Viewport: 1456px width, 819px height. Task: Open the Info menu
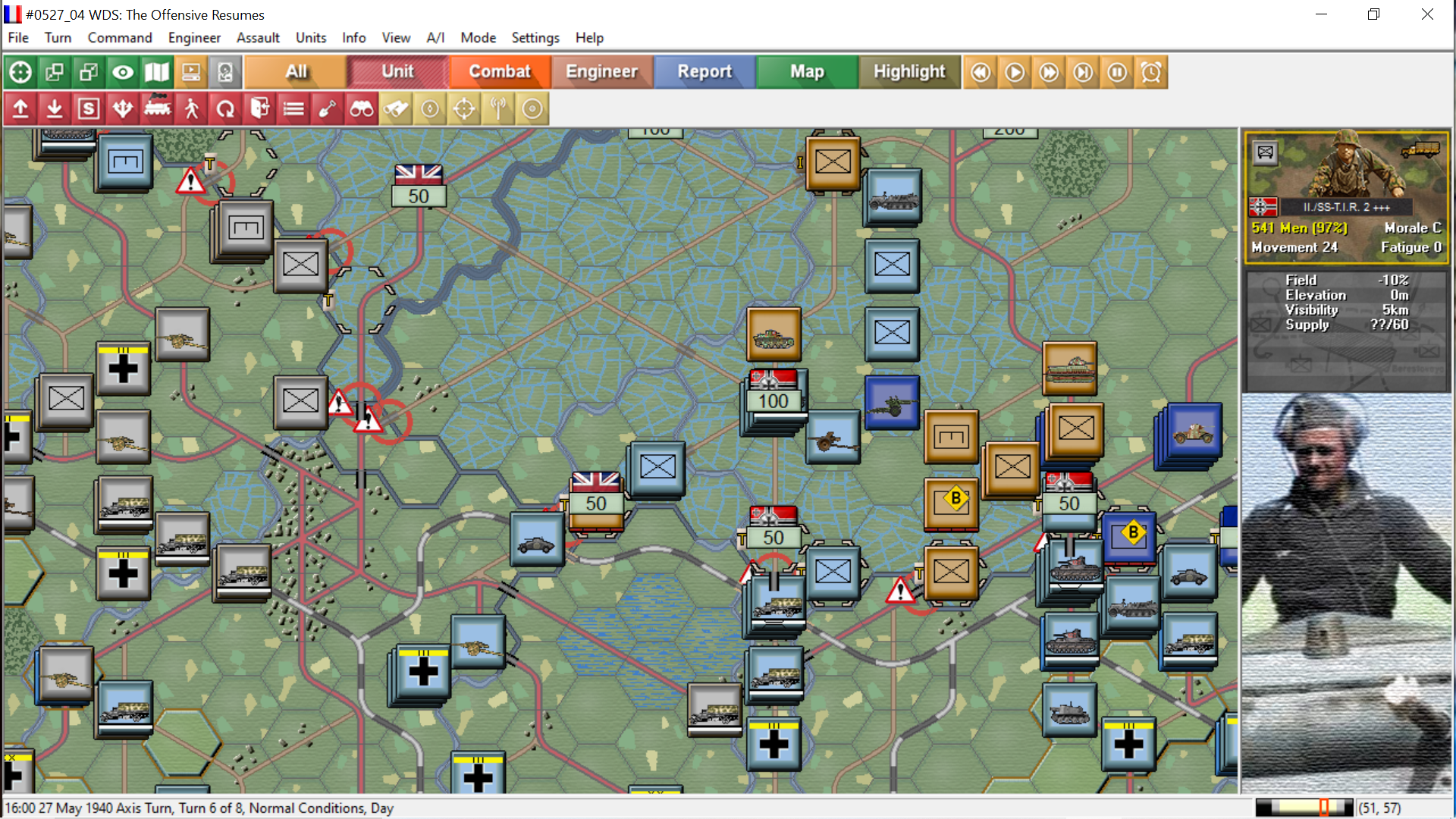(353, 38)
